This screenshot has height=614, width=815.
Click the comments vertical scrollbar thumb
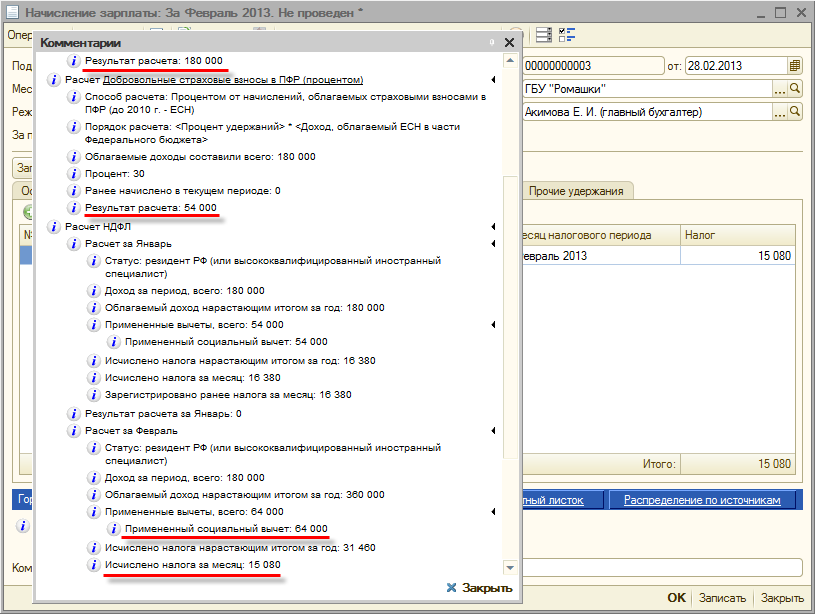coord(510,317)
